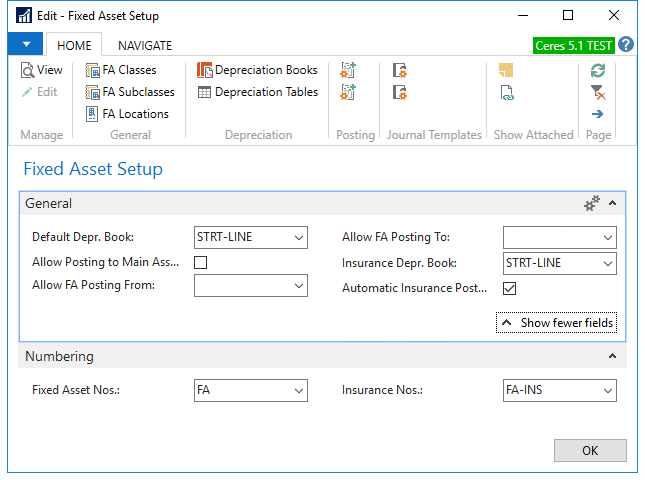Click the Refresh icon in Page group
Screen dimensions: 645x480
(598, 70)
